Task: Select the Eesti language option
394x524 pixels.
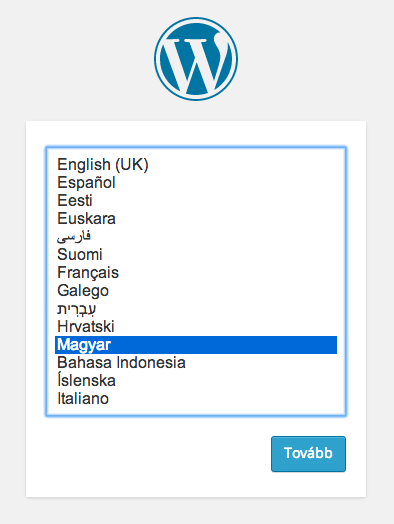Action: click(x=75, y=201)
